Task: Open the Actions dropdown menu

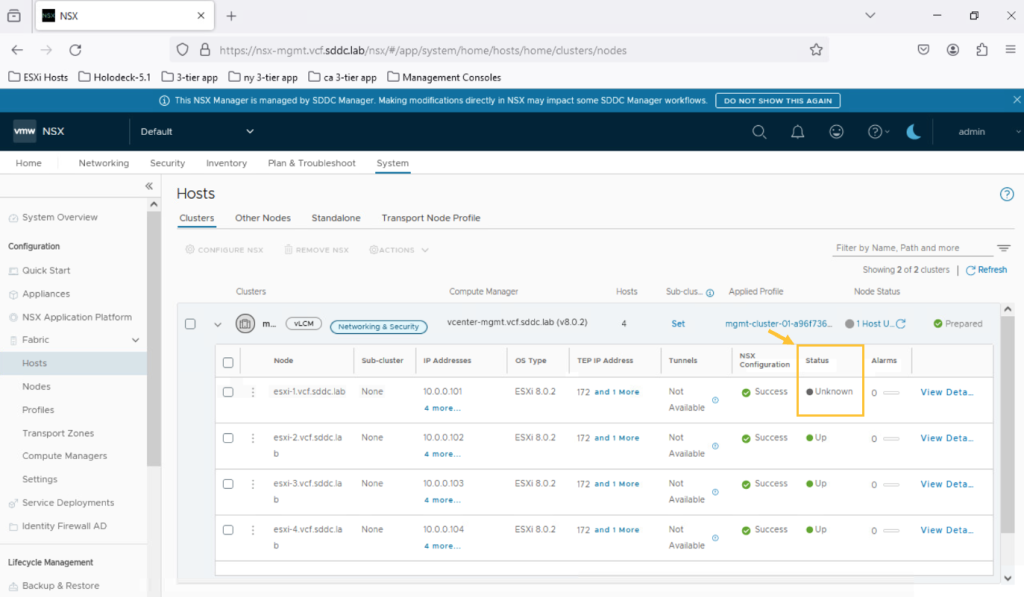Action: (x=399, y=250)
